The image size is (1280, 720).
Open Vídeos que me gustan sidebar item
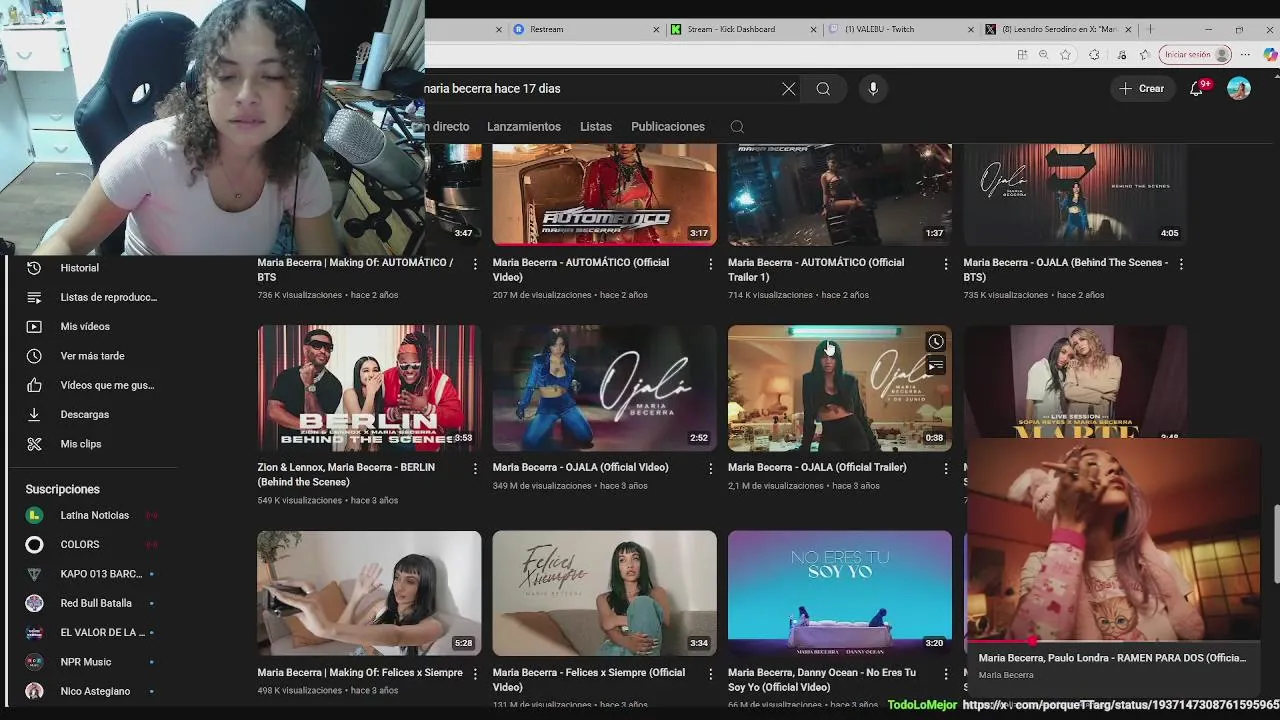(x=92, y=385)
